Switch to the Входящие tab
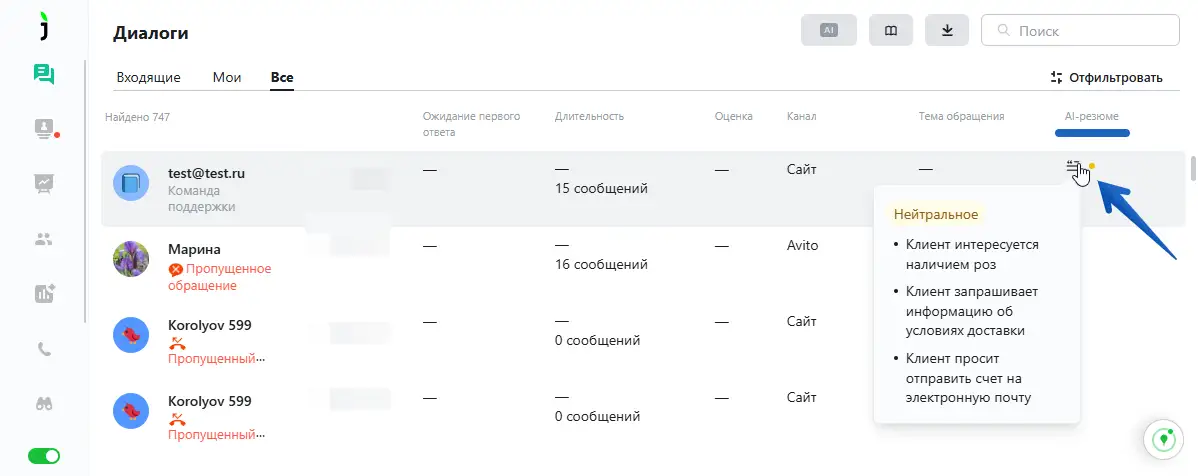 tap(148, 77)
